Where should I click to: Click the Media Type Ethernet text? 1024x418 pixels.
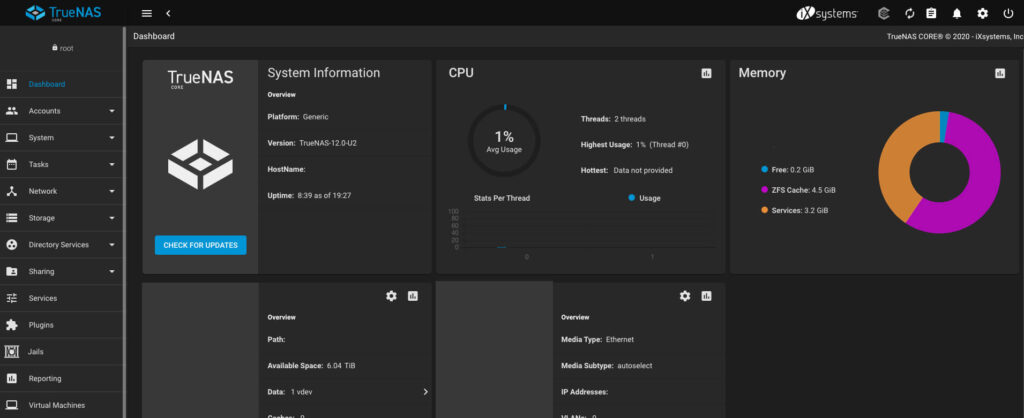[598, 340]
